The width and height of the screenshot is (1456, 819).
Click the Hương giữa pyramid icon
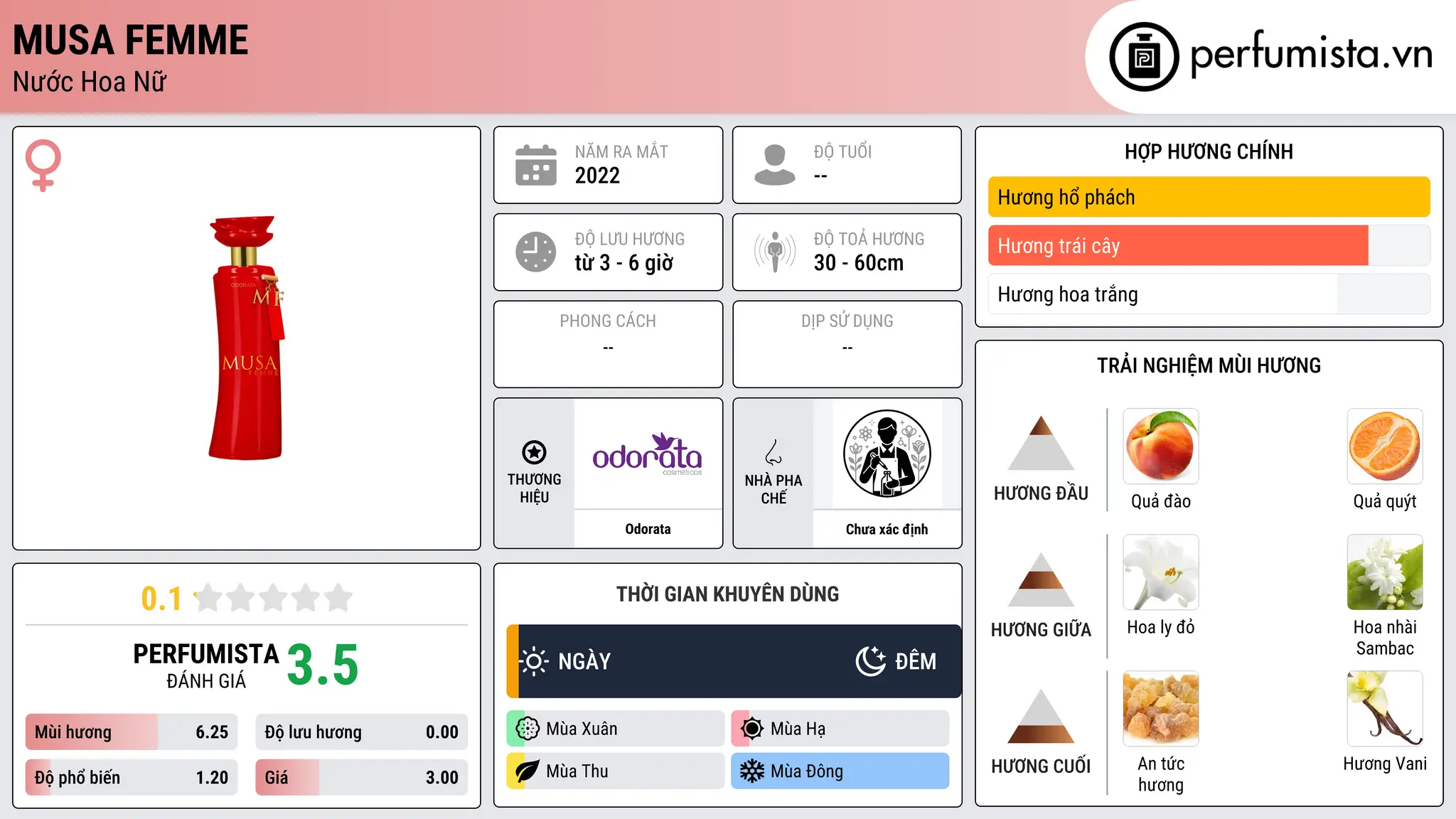click(1041, 579)
